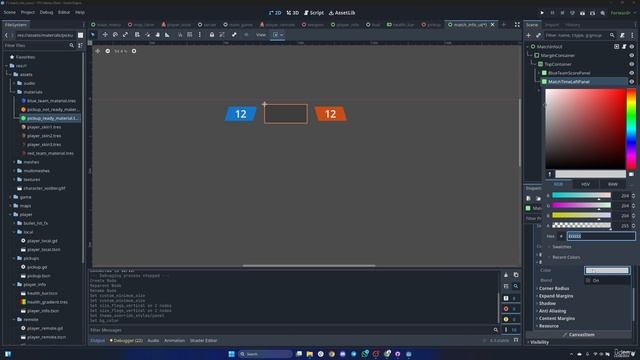The height and width of the screenshot is (360, 640).
Task: Click the distraction free mode icon
Action: pyautogui.click(x=517, y=24)
